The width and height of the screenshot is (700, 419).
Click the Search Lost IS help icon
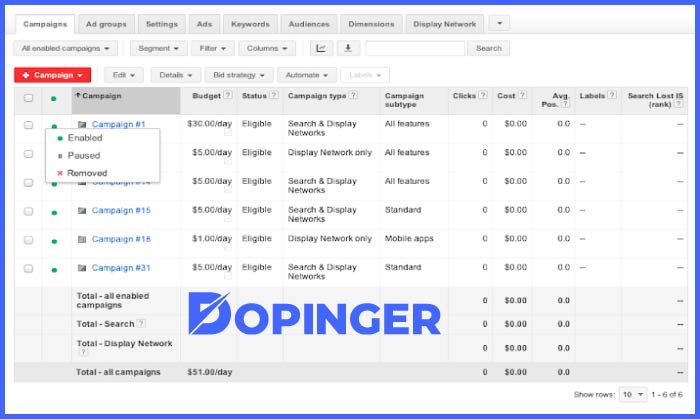(x=679, y=104)
